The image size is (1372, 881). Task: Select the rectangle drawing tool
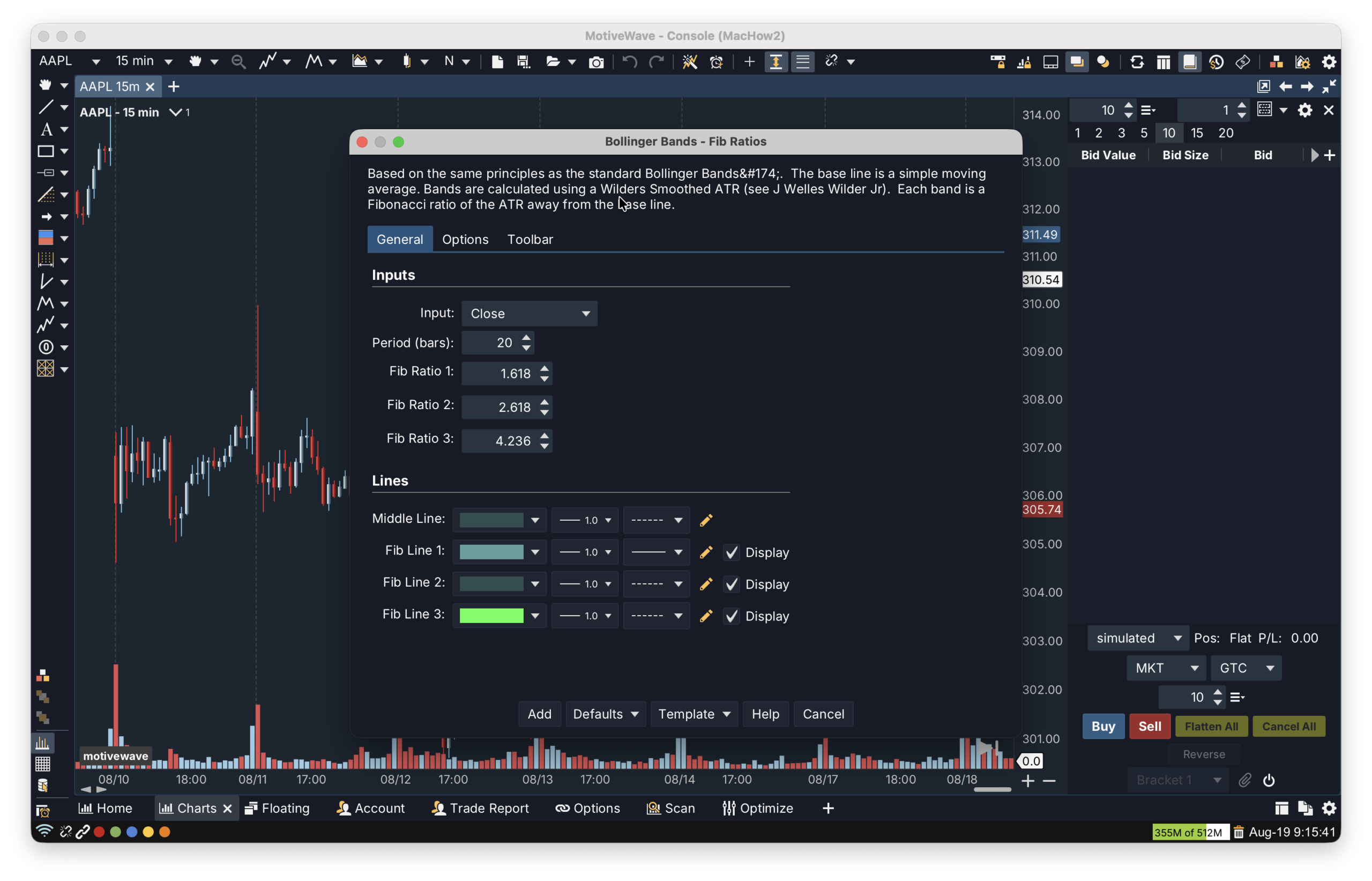[x=46, y=151]
